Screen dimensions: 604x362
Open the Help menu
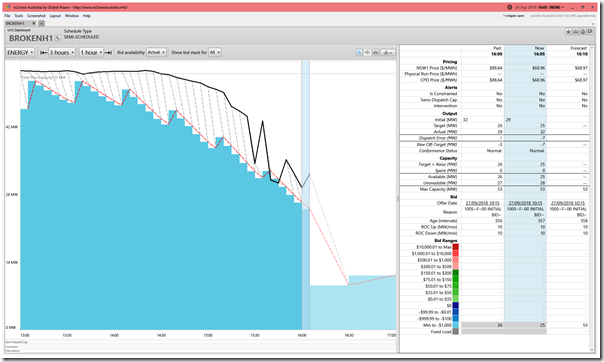(87, 16)
